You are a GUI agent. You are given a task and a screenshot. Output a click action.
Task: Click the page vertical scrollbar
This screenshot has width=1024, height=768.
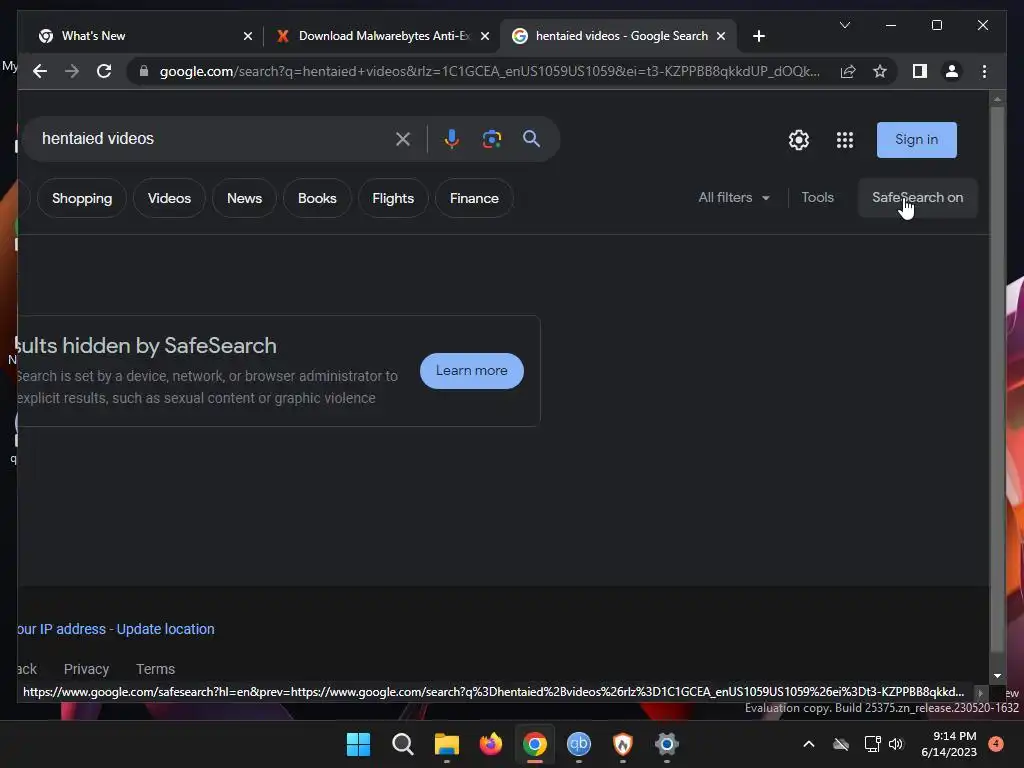pos(997,379)
